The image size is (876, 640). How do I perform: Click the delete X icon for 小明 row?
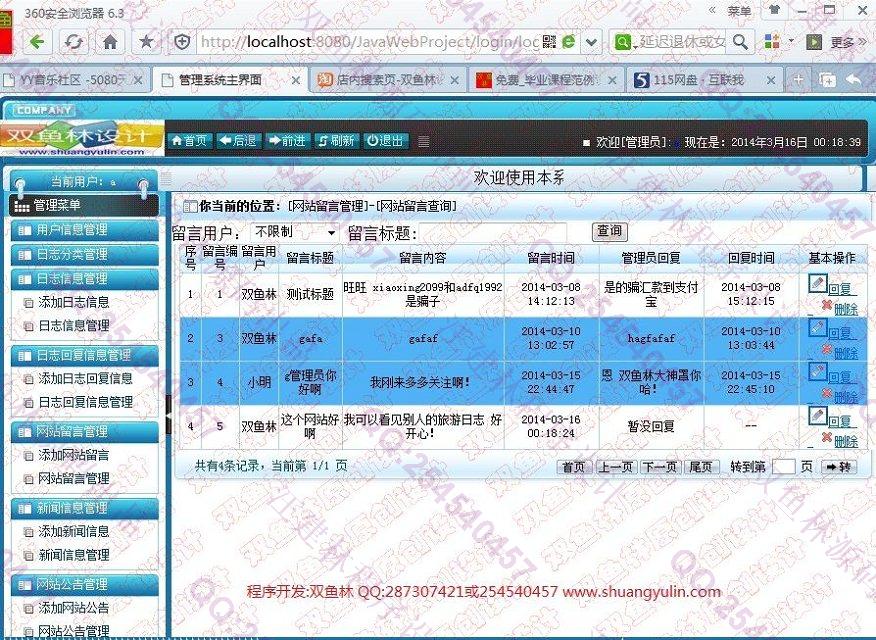tap(827, 393)
